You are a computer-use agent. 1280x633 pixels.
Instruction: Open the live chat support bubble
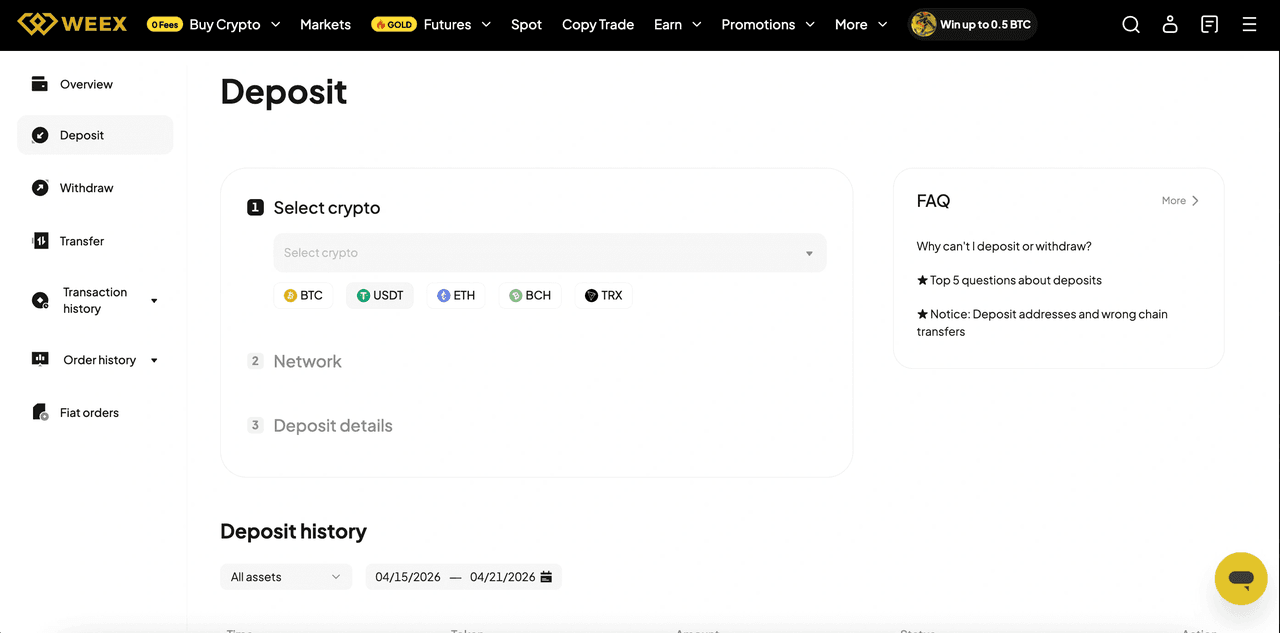pyautogui.click(x=1241, y=578)
